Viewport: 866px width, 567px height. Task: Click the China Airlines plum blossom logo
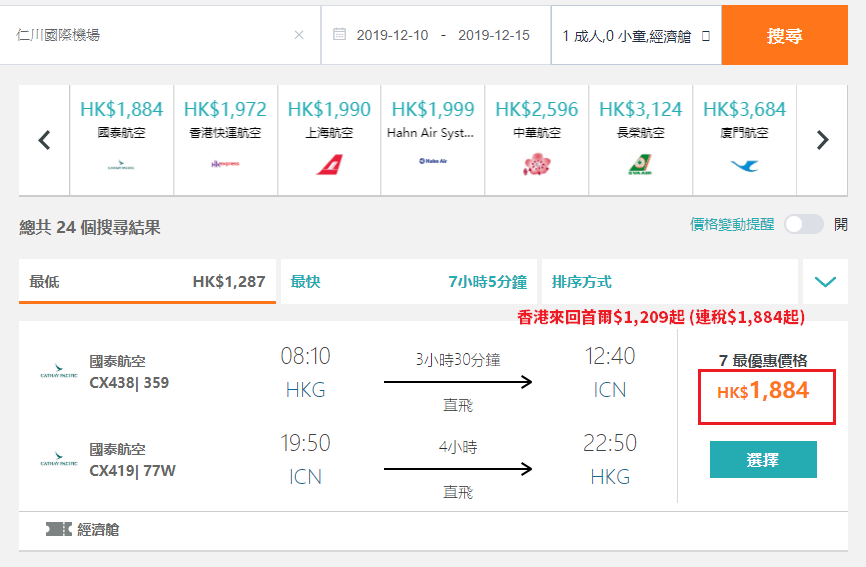click(x=537, y=165)
